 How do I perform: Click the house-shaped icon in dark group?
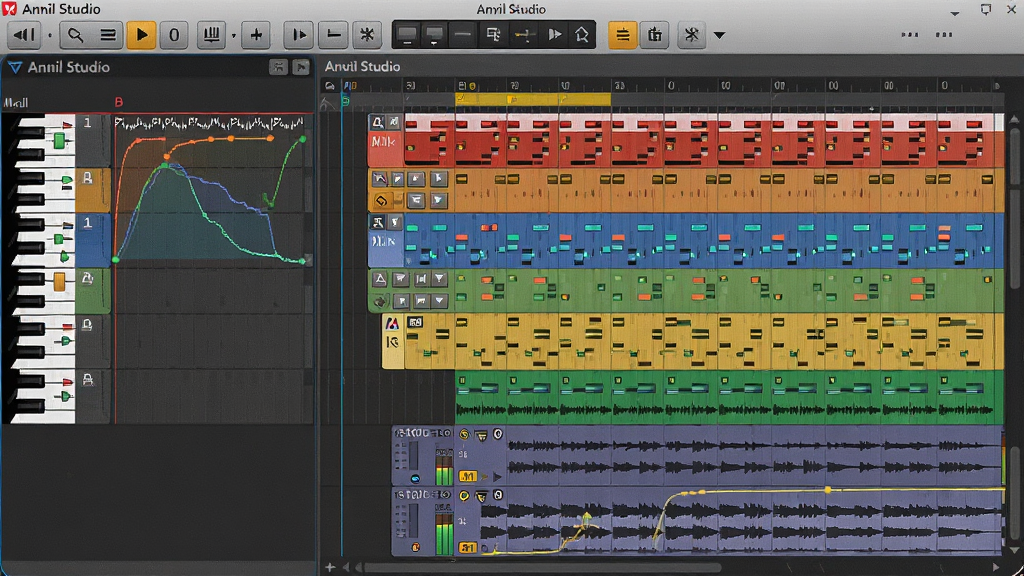pos(581,35)
